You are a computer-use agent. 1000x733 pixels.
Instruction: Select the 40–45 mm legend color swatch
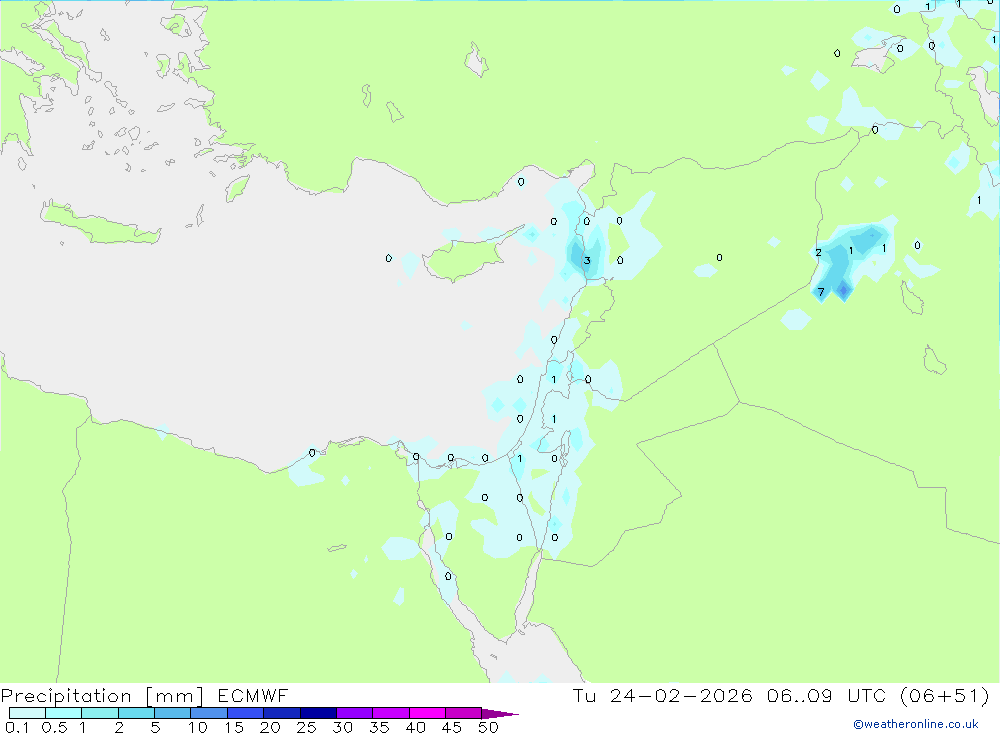pyautogui.click(x=427, y=713)
